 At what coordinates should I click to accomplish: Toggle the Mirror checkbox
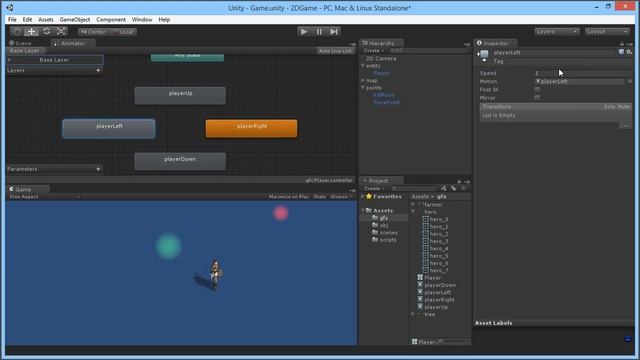(x=537, y=98)
